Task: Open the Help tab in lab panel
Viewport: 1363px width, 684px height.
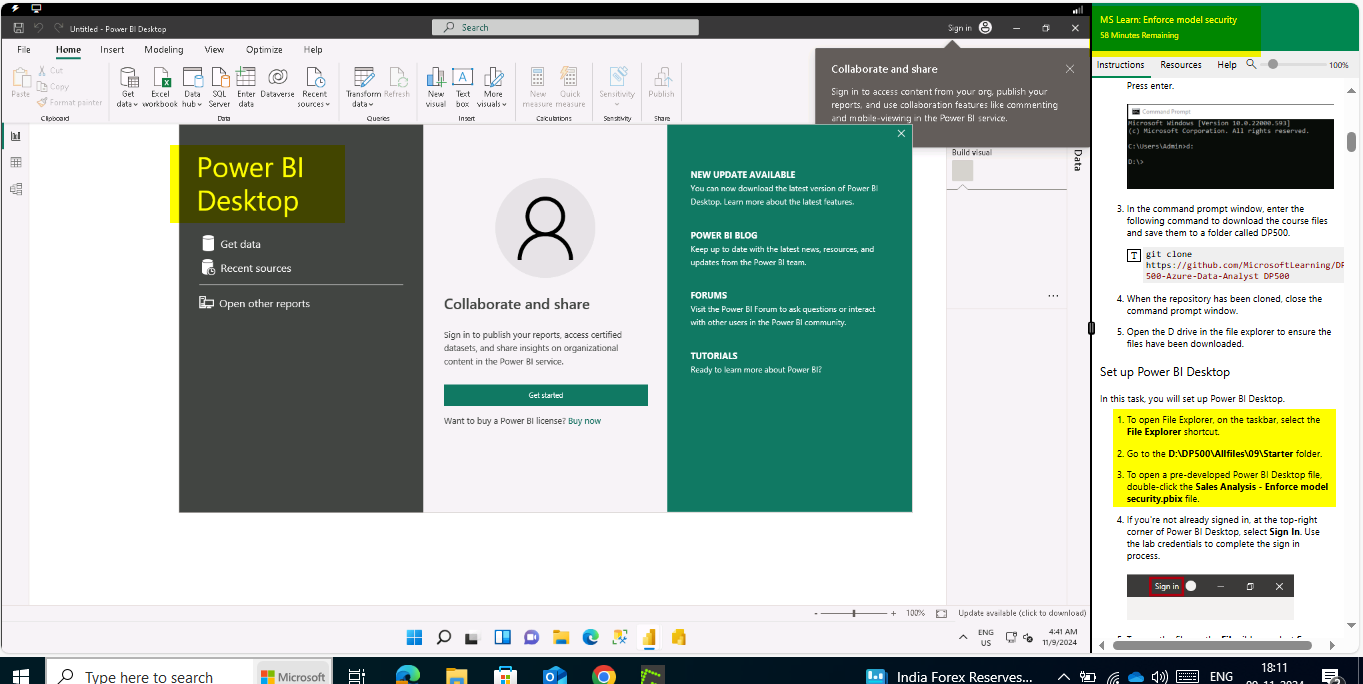Action: click(1227, 64)
